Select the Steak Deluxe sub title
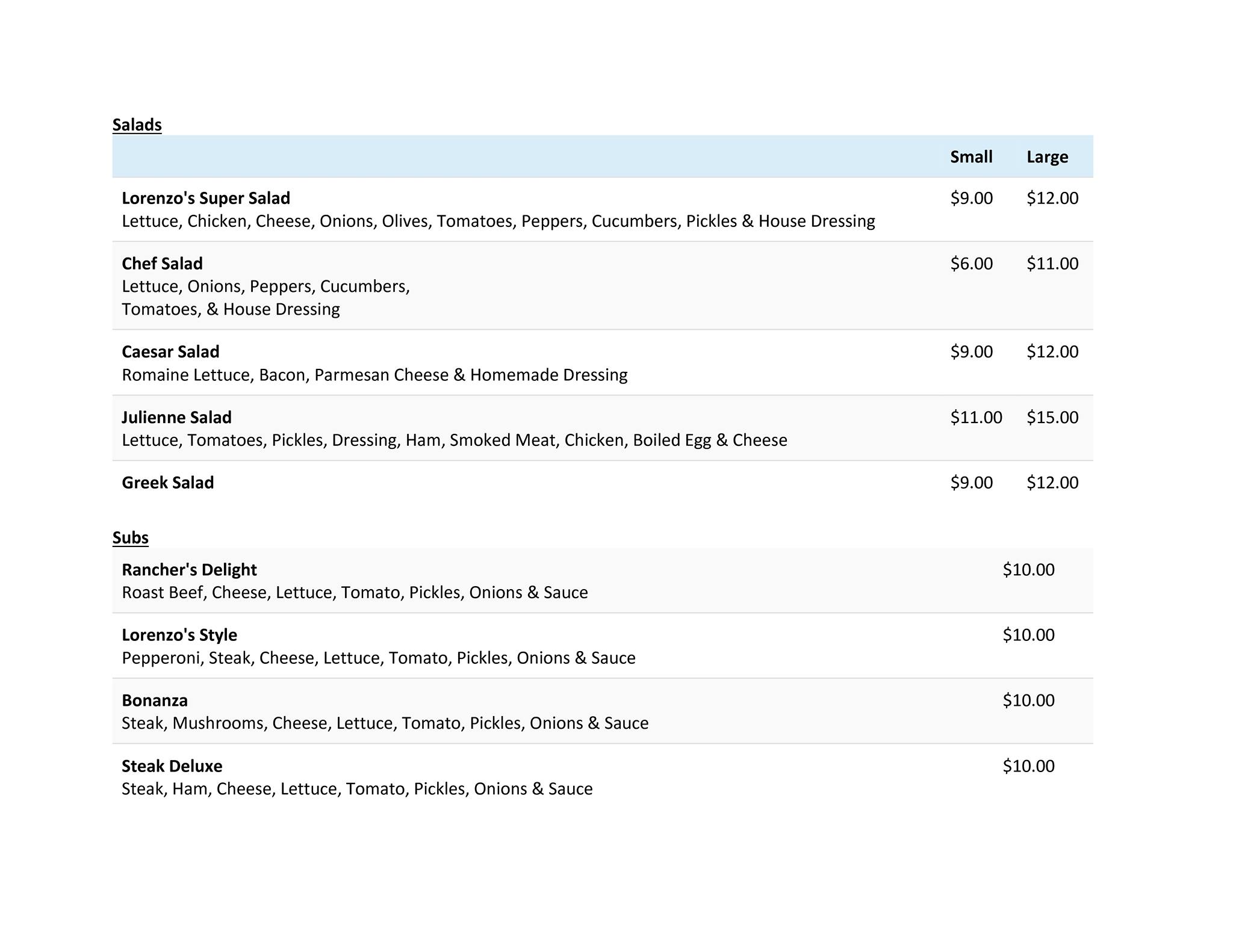This screenshot has height=952, width=1233. (x=172, y=766)
